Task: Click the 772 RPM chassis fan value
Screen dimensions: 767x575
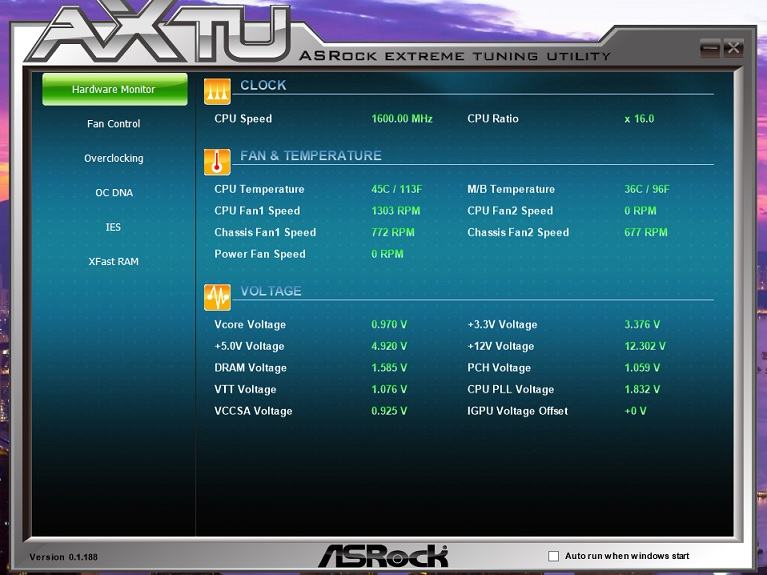Action: (x=392, y=232)
